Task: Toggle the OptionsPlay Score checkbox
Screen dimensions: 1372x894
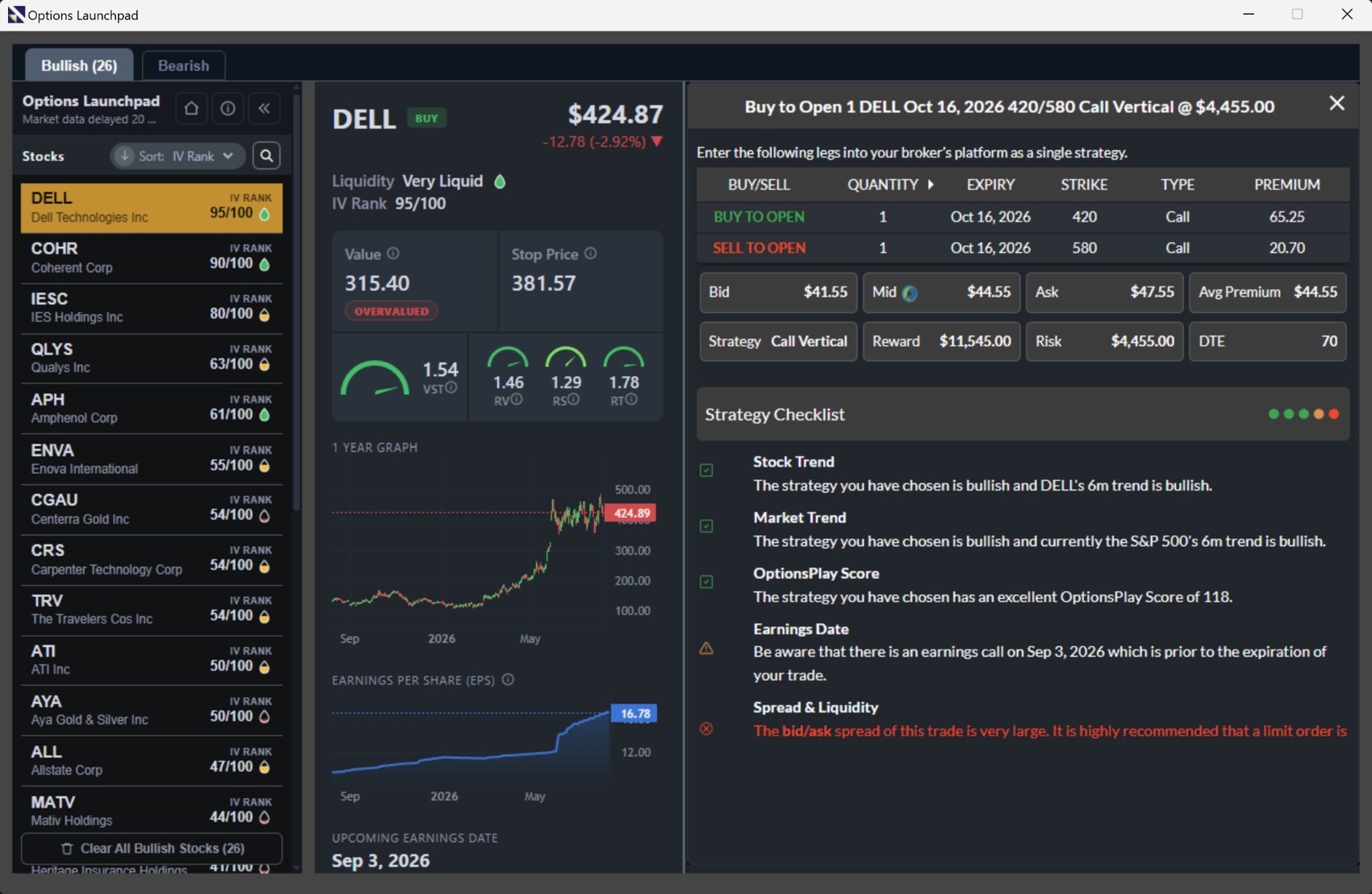Action: click(706, 582)
